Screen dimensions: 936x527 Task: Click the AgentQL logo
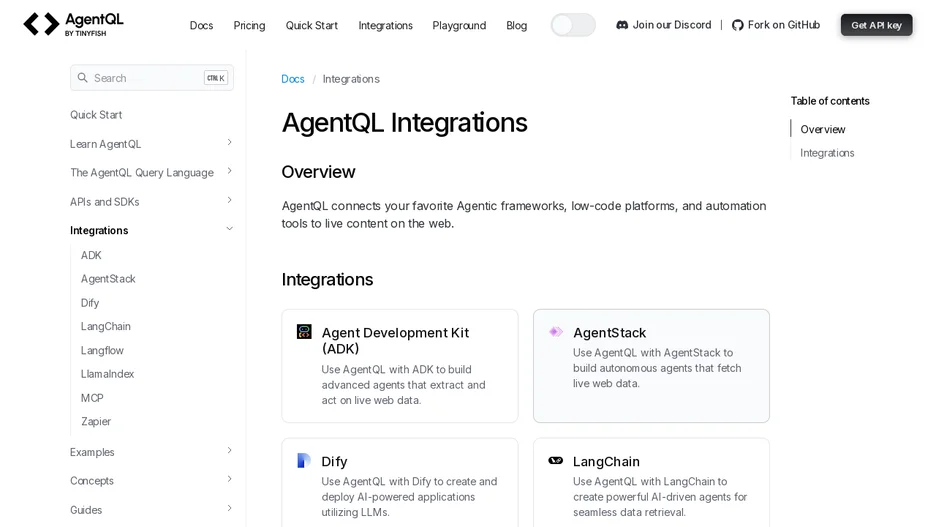click(x=73, y=24)
